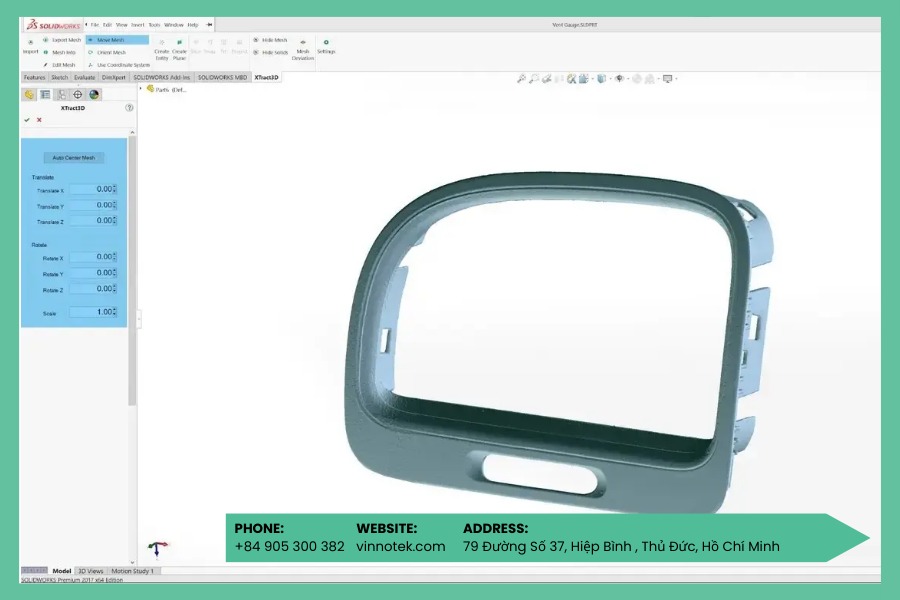Viewport: 900px width, 600px height.
Task: Switch to the Model bottom tab
Action: 62,571
